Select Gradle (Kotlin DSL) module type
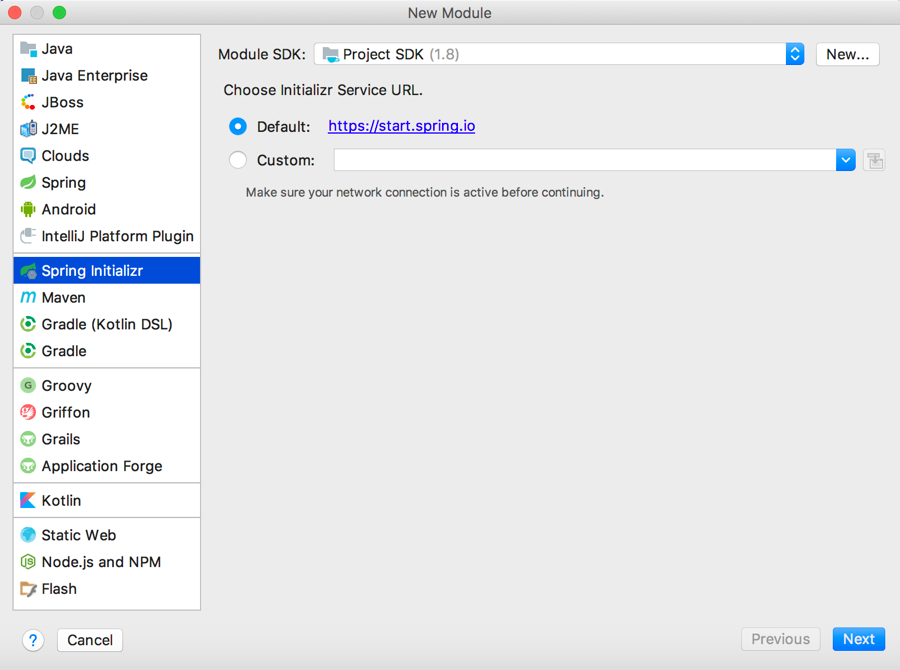The height and width of the screenshot is (670, 900). pos(106,324)
